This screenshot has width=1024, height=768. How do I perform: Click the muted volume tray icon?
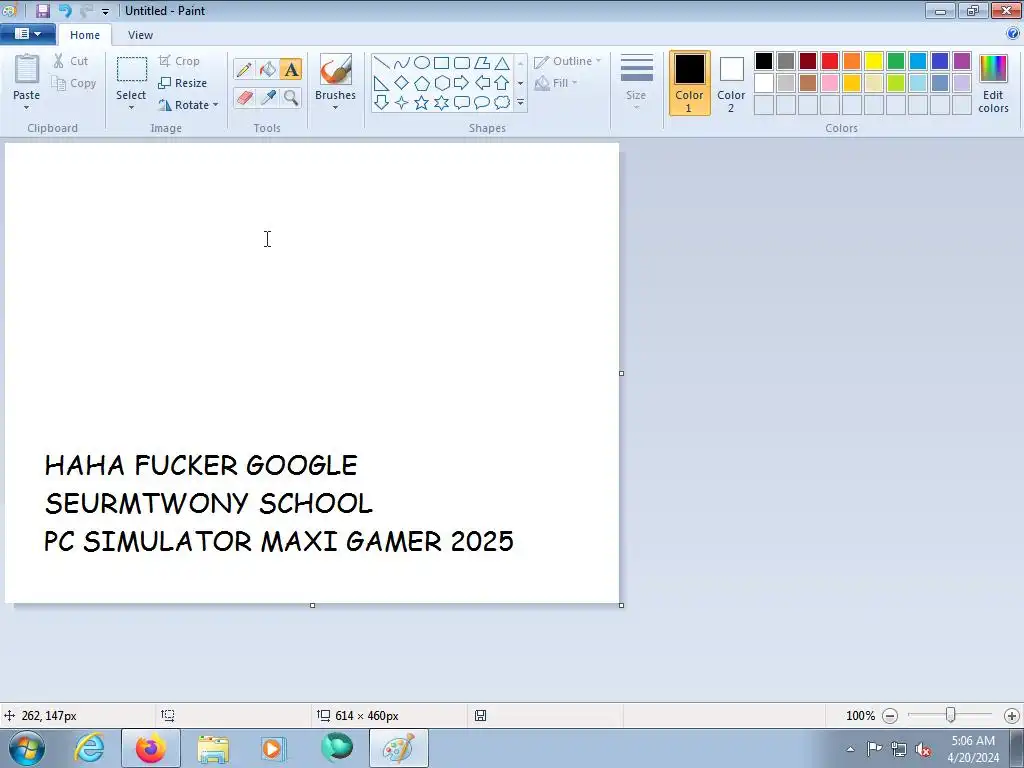(923, 750)
